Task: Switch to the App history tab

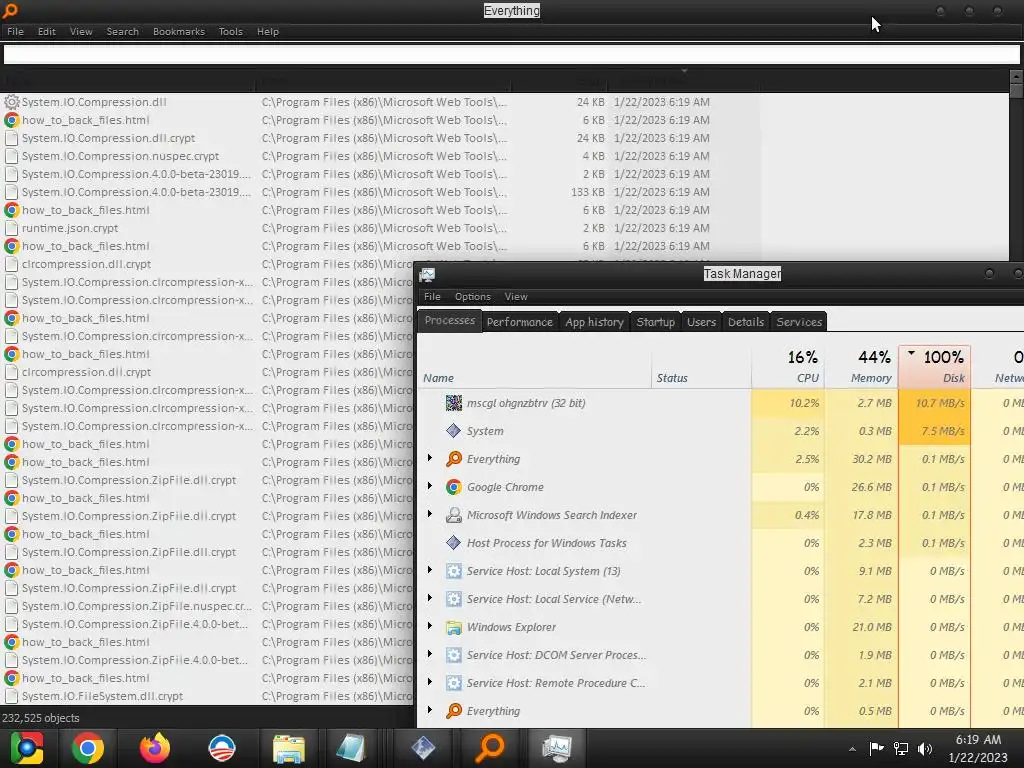Action: point(594,322)
